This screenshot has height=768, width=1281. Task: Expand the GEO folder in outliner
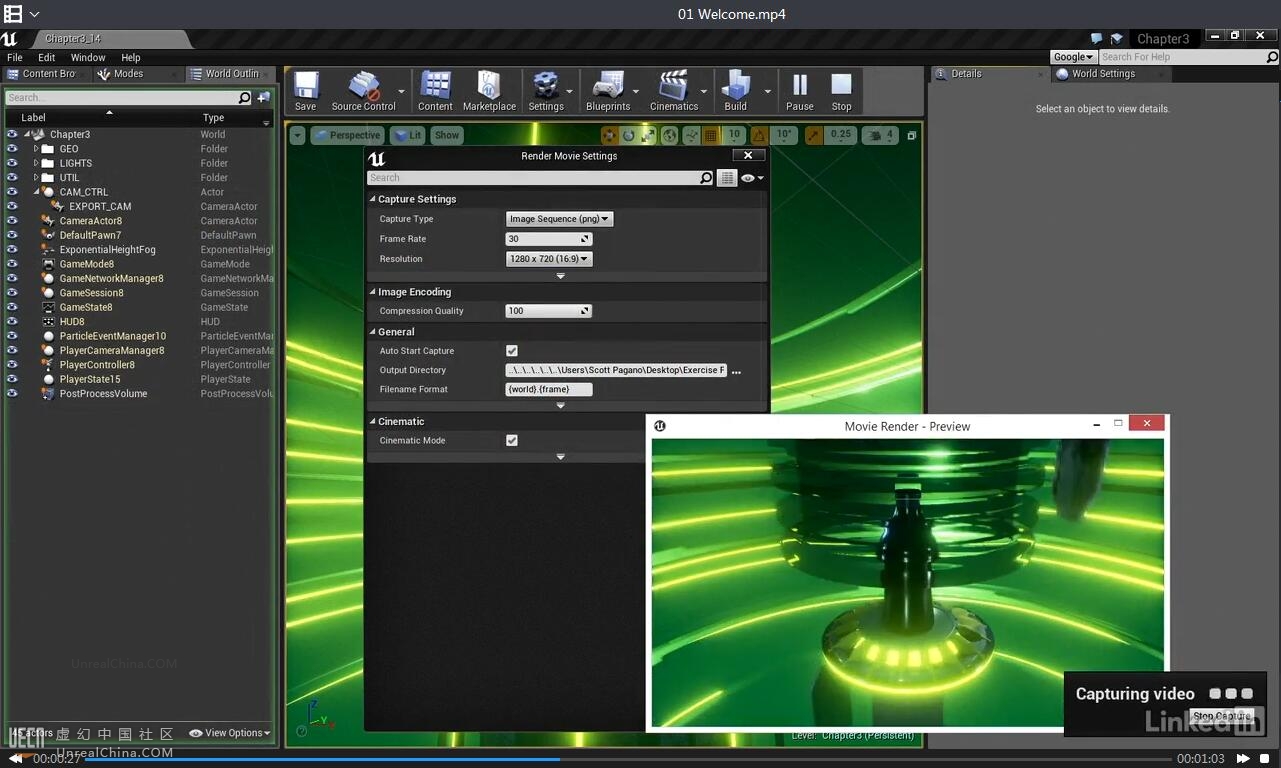[36, 149]
